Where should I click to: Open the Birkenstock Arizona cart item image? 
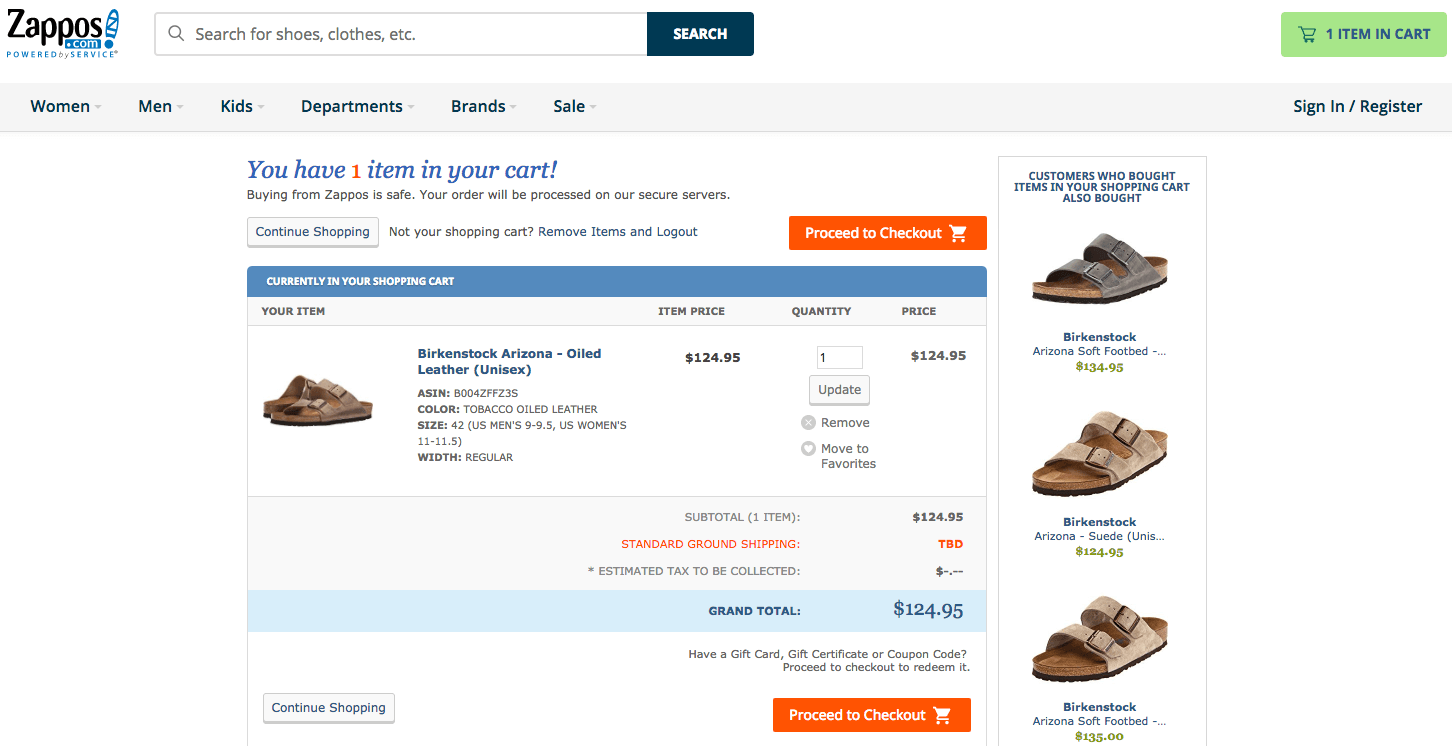click(318, 400)
